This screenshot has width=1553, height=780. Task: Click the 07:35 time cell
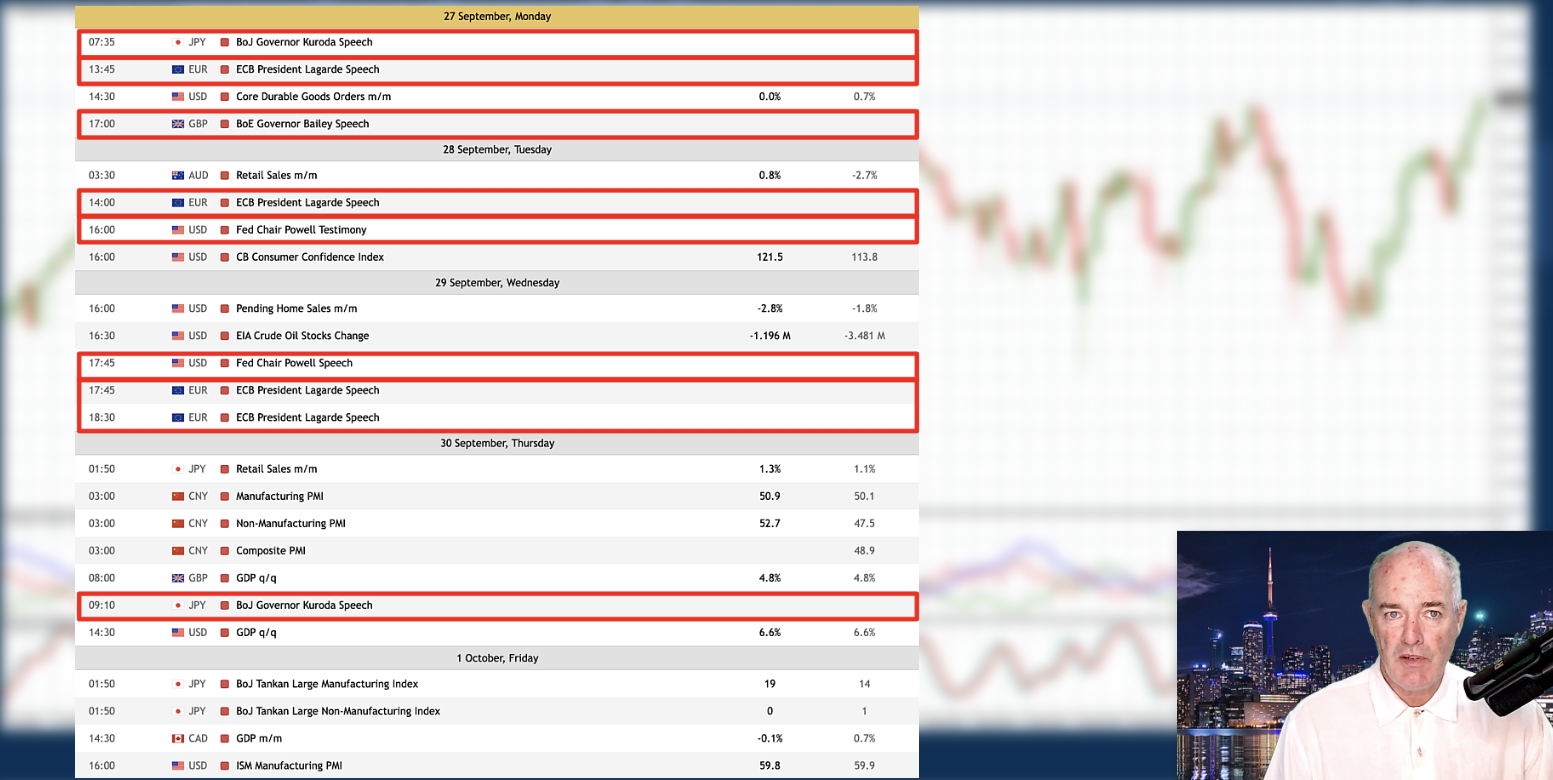pyautogui.click(x=101, y=43)
